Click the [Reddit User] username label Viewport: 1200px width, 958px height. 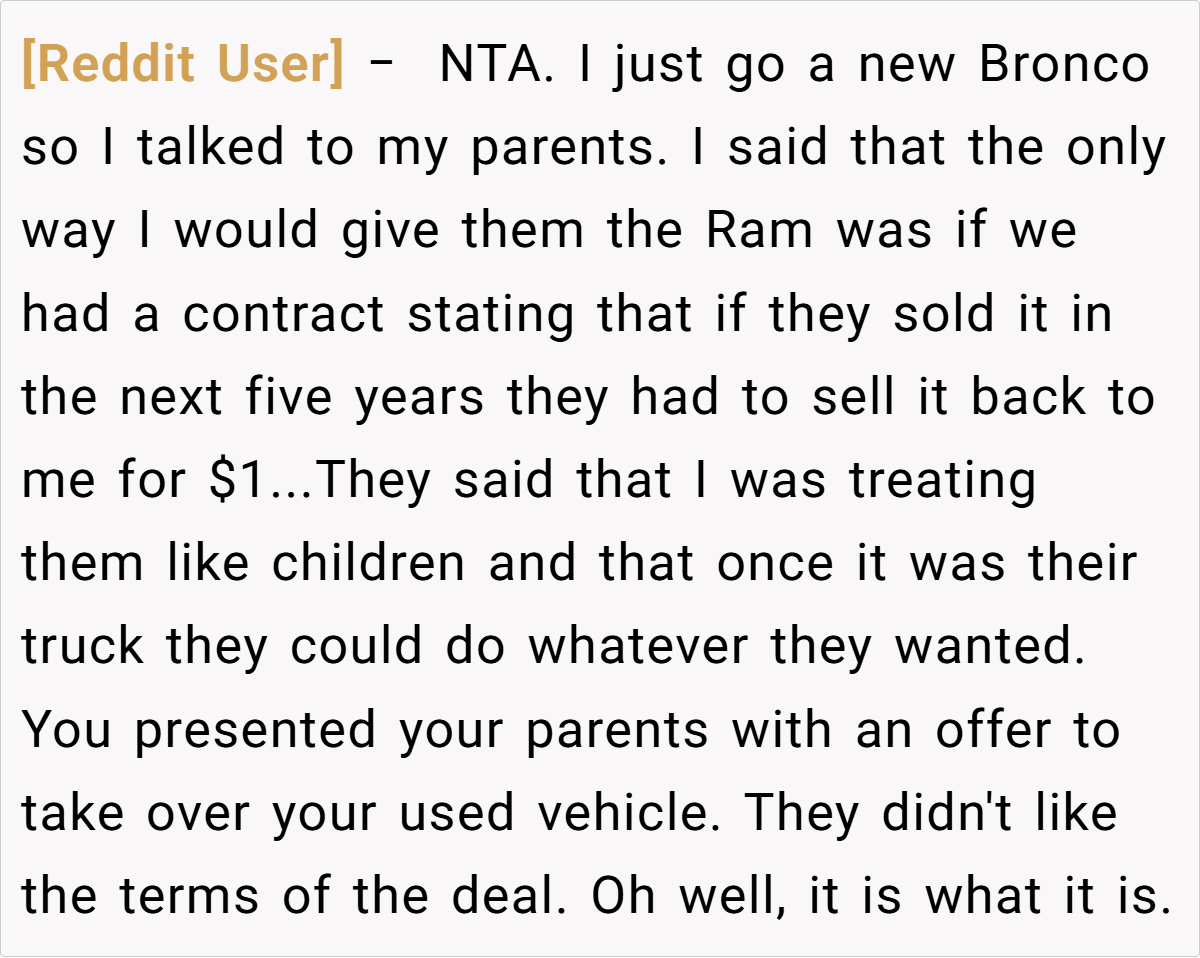pos(182,66)
